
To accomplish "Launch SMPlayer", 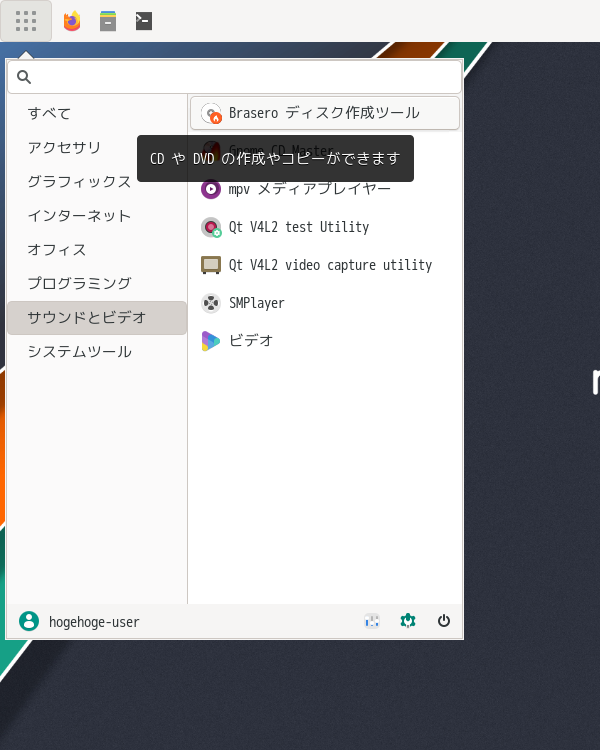I will click(x=325, y=303).
